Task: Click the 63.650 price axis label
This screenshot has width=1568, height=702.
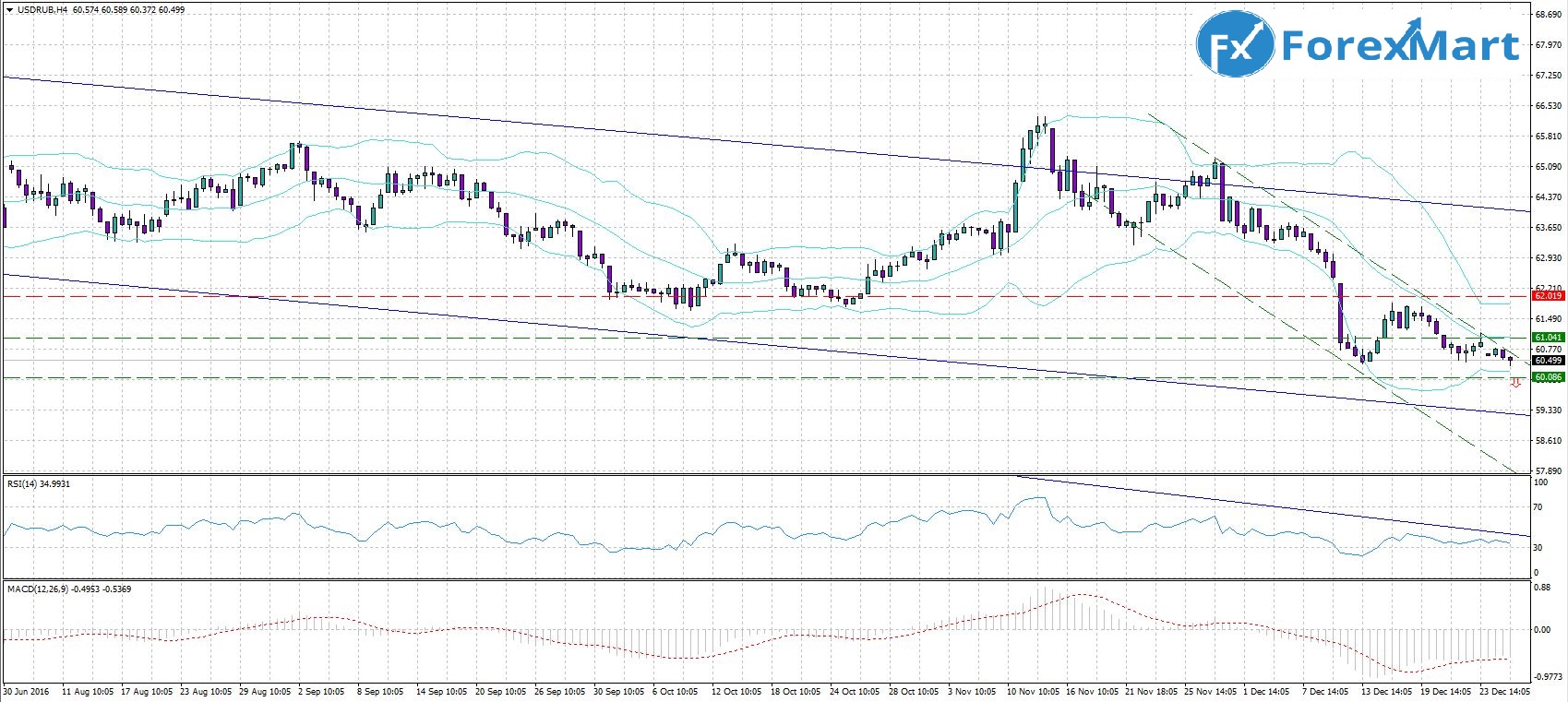Action: (x=1548, y=227)
